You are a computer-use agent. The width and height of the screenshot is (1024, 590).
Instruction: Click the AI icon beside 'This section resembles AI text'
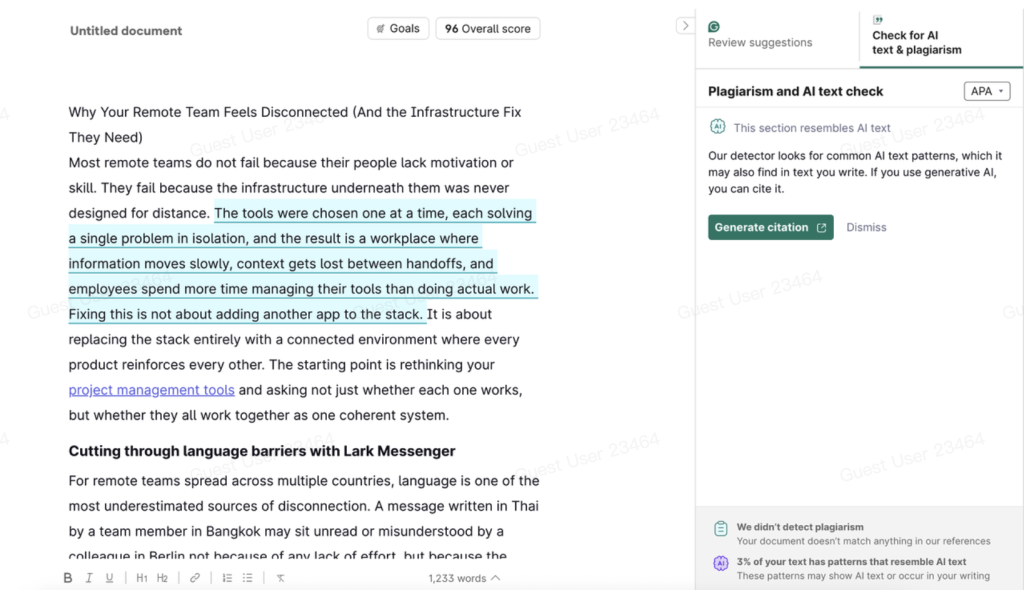coord(718,127)
